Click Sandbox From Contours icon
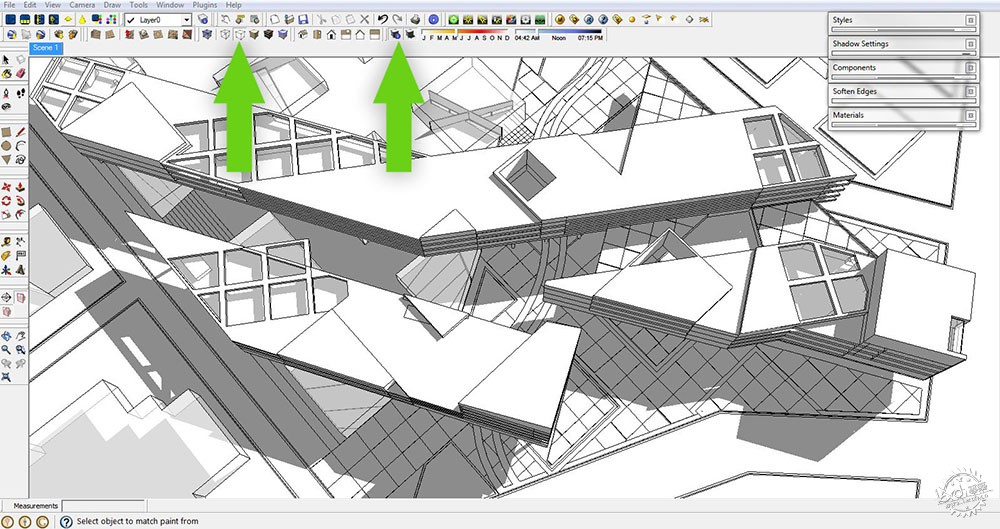 coord(96,34)
